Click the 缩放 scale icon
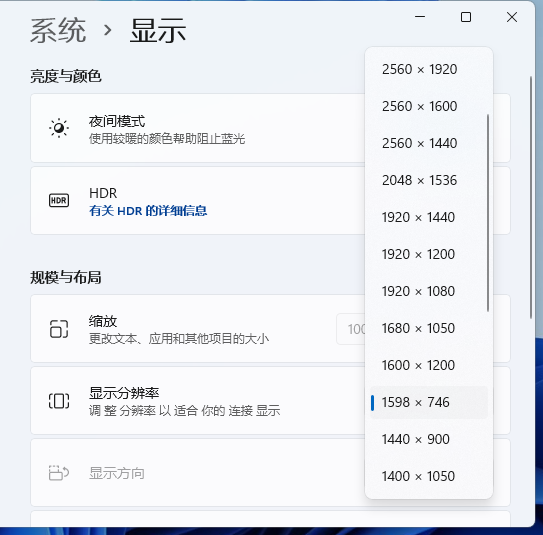The image size is (543, 535). 59,329
